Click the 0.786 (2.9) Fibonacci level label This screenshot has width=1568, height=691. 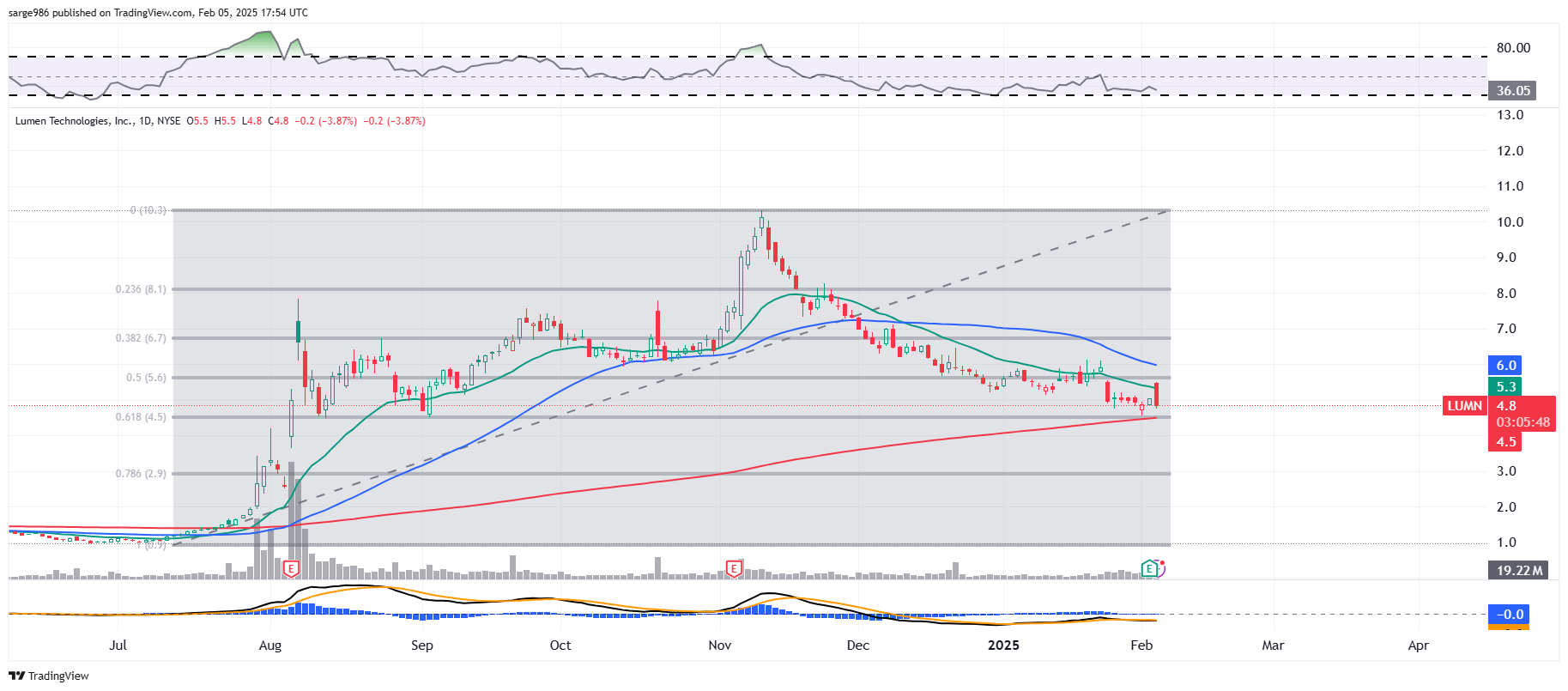(141, 474)
